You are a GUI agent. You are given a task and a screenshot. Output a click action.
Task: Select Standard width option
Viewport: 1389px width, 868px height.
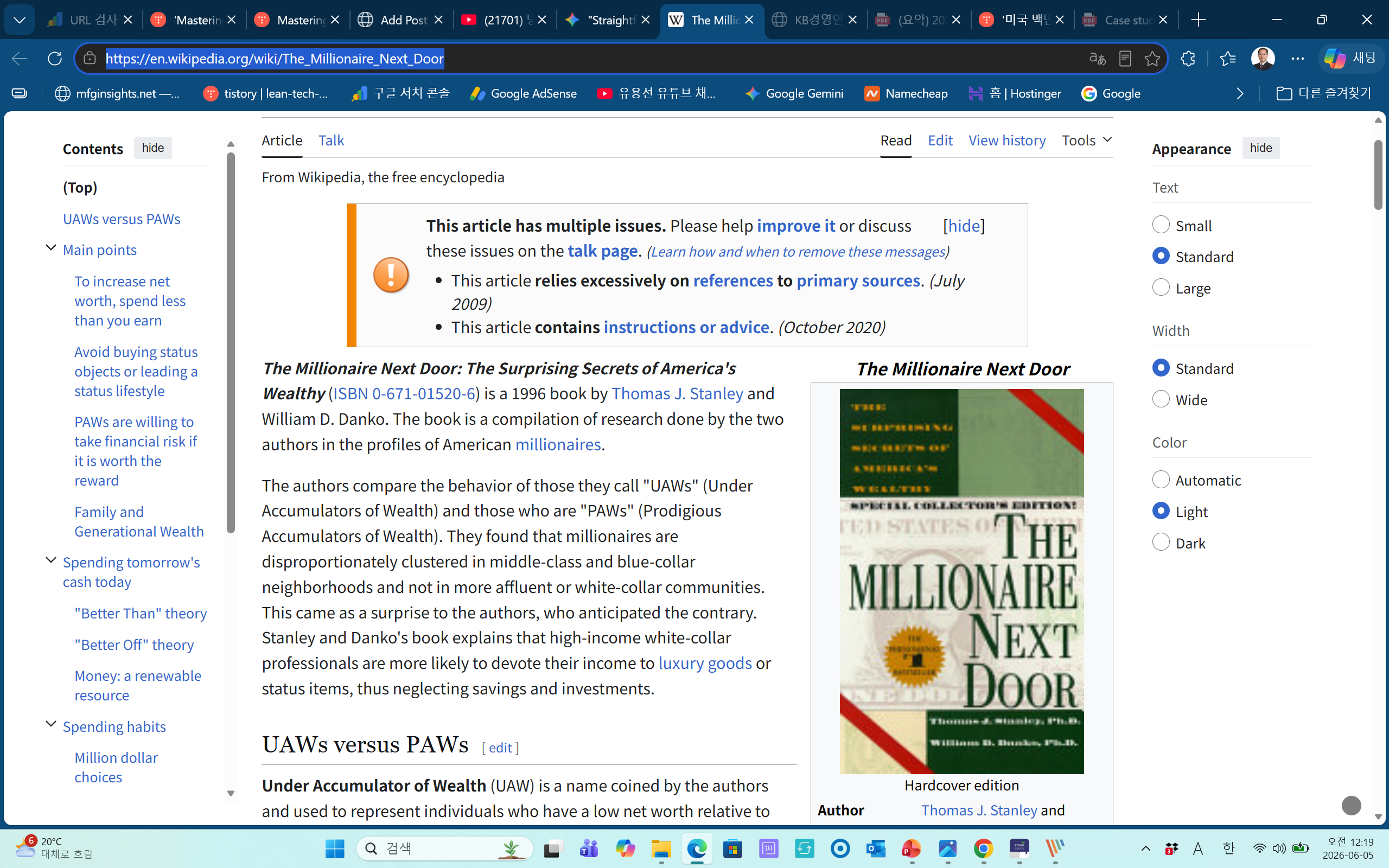1161,368
